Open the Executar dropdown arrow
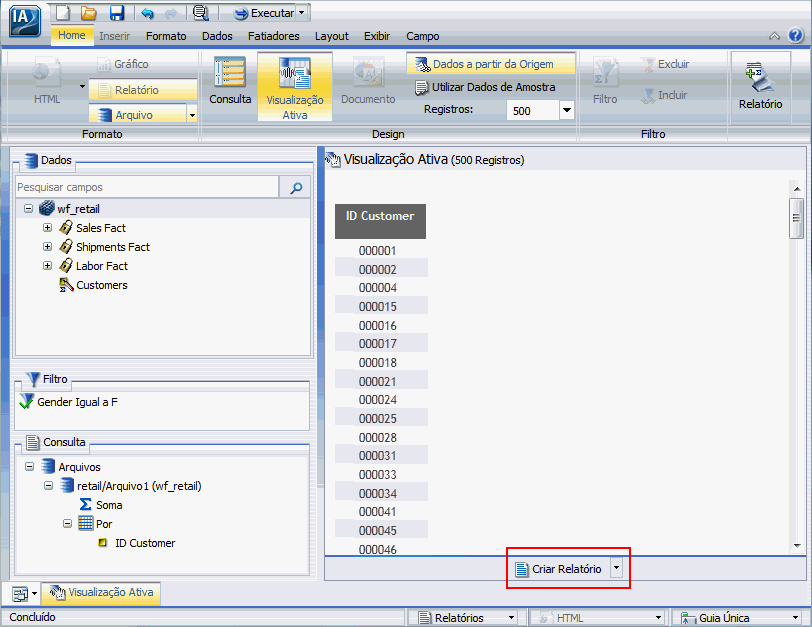The image size is (812, 627). click(302, 13)
